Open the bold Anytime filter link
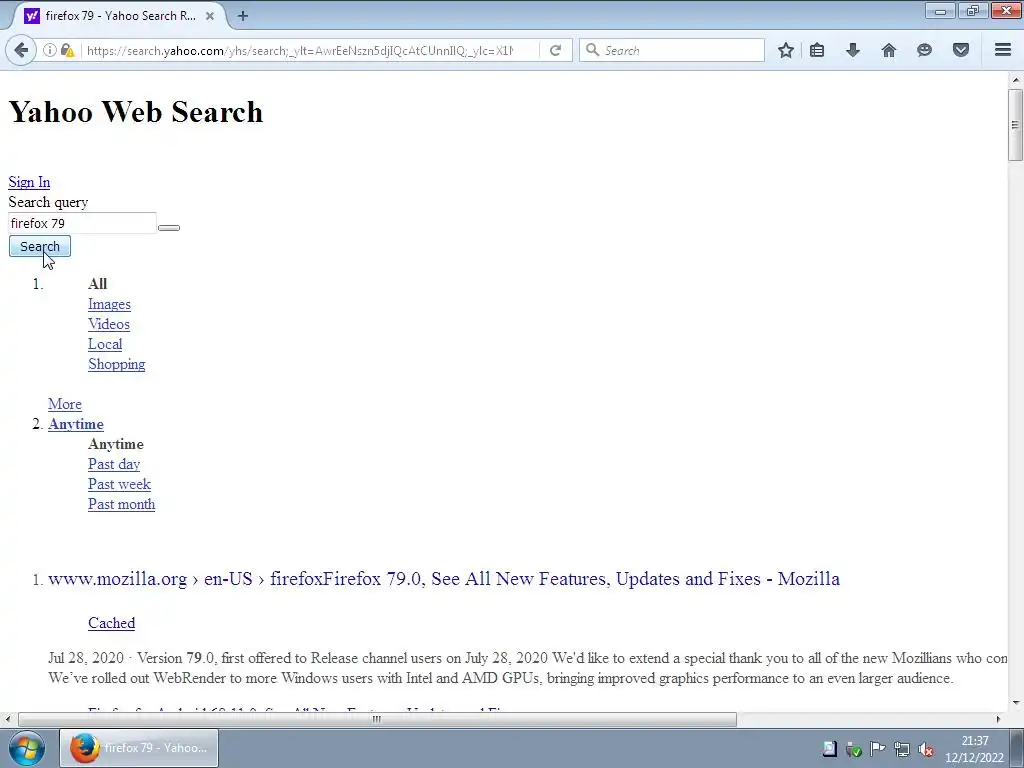Viewport: 1024px width, 768px height. pyautogui.click(x=76, y=424)
